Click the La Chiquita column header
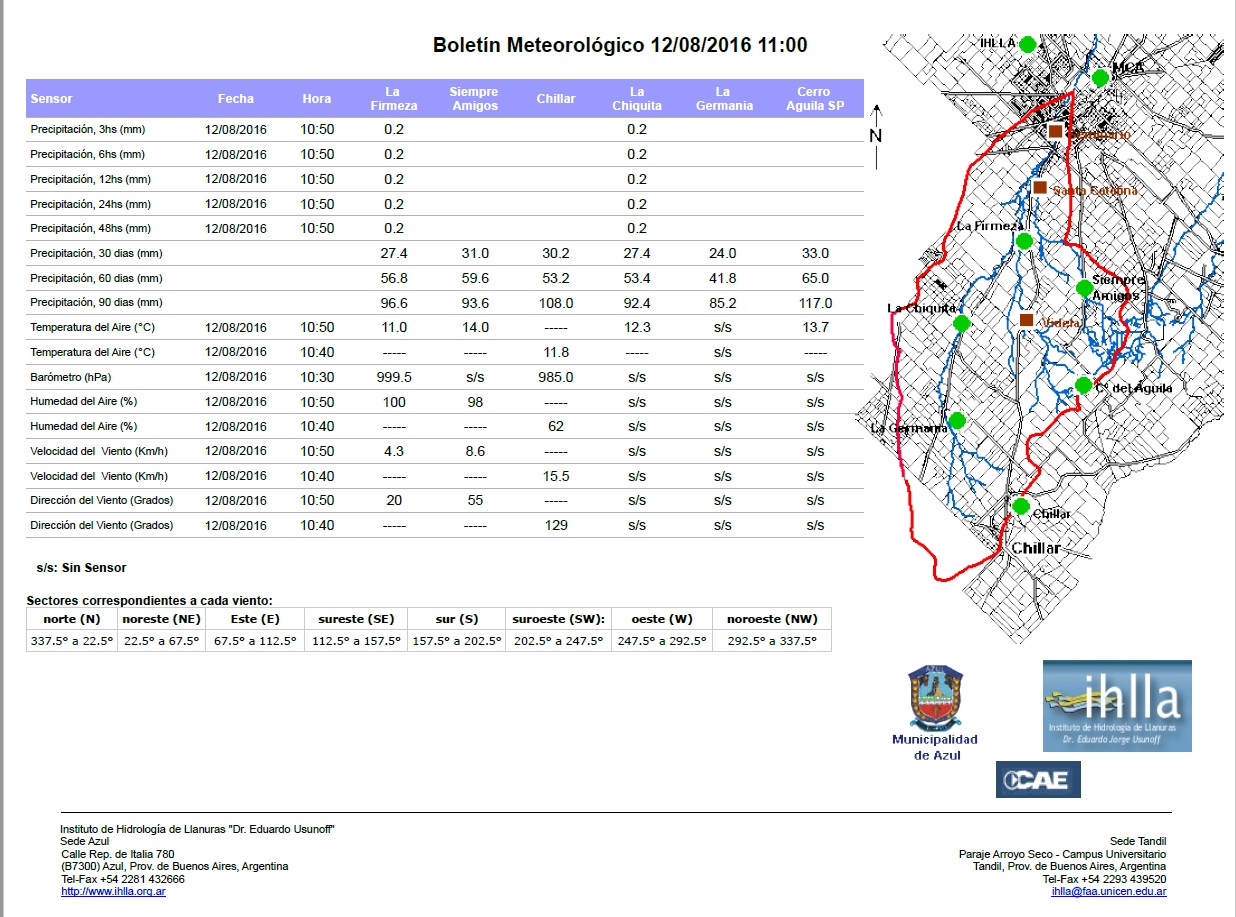1236x917 pixels. point(637,99)
